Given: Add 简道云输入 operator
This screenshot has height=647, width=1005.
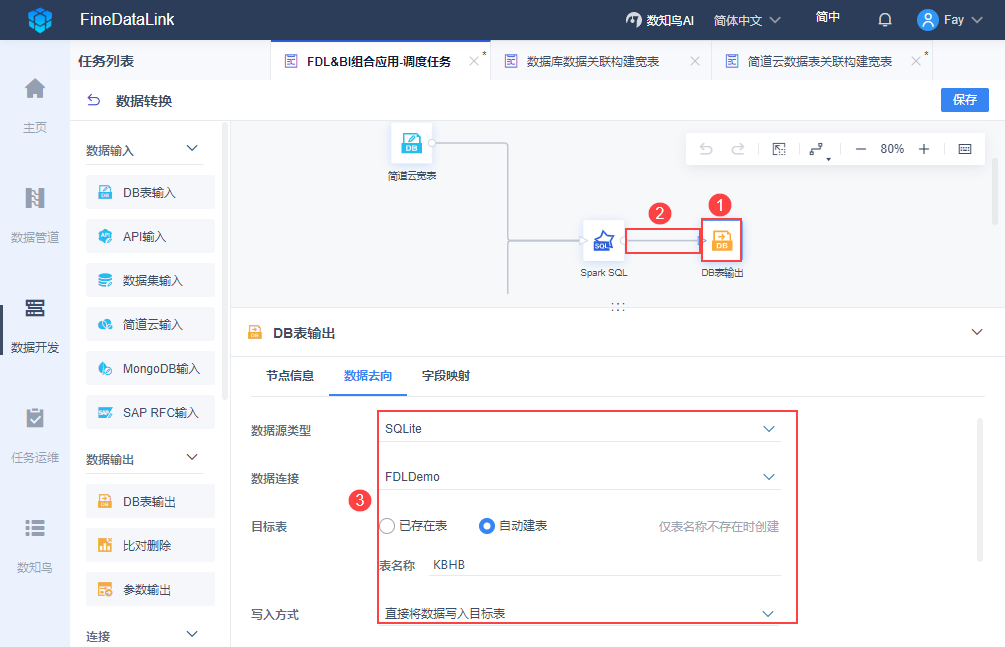Looking at the screenshot, I should pos(150,324).
